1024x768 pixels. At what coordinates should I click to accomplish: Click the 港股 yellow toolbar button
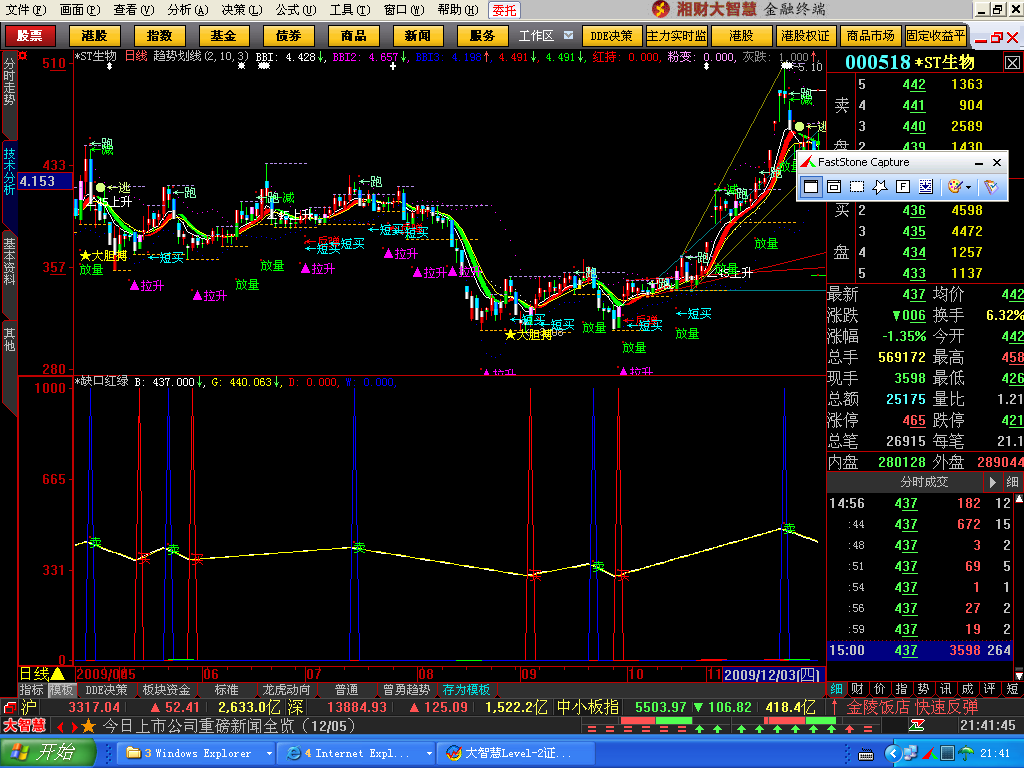click(95, 36)
